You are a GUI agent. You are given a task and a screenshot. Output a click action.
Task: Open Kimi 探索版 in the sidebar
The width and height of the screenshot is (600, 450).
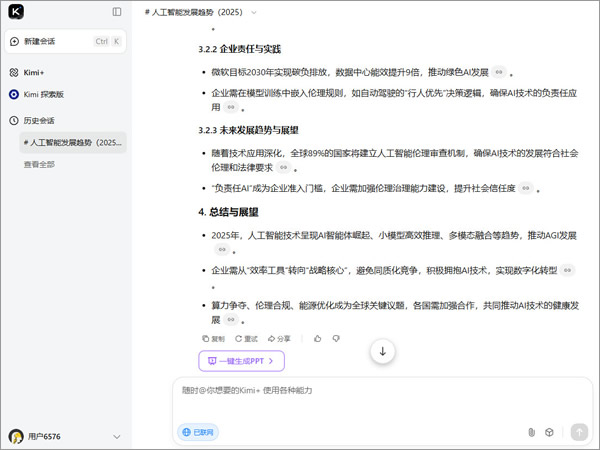[x=43, y=94]
